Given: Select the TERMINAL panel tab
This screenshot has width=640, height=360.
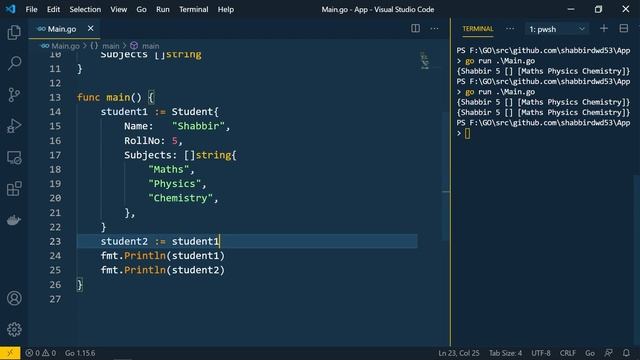Looking at the screenshot, I should click(478, 29).
